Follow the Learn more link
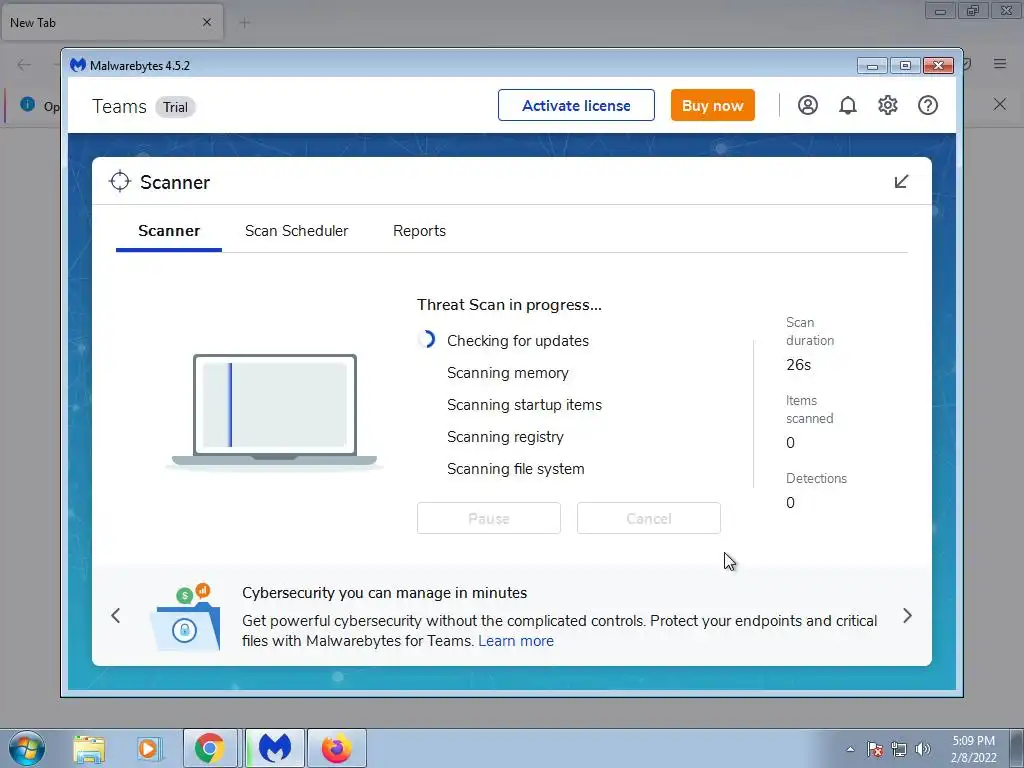This screenshot has height=768, width=1024. click(x=516, y=641)
